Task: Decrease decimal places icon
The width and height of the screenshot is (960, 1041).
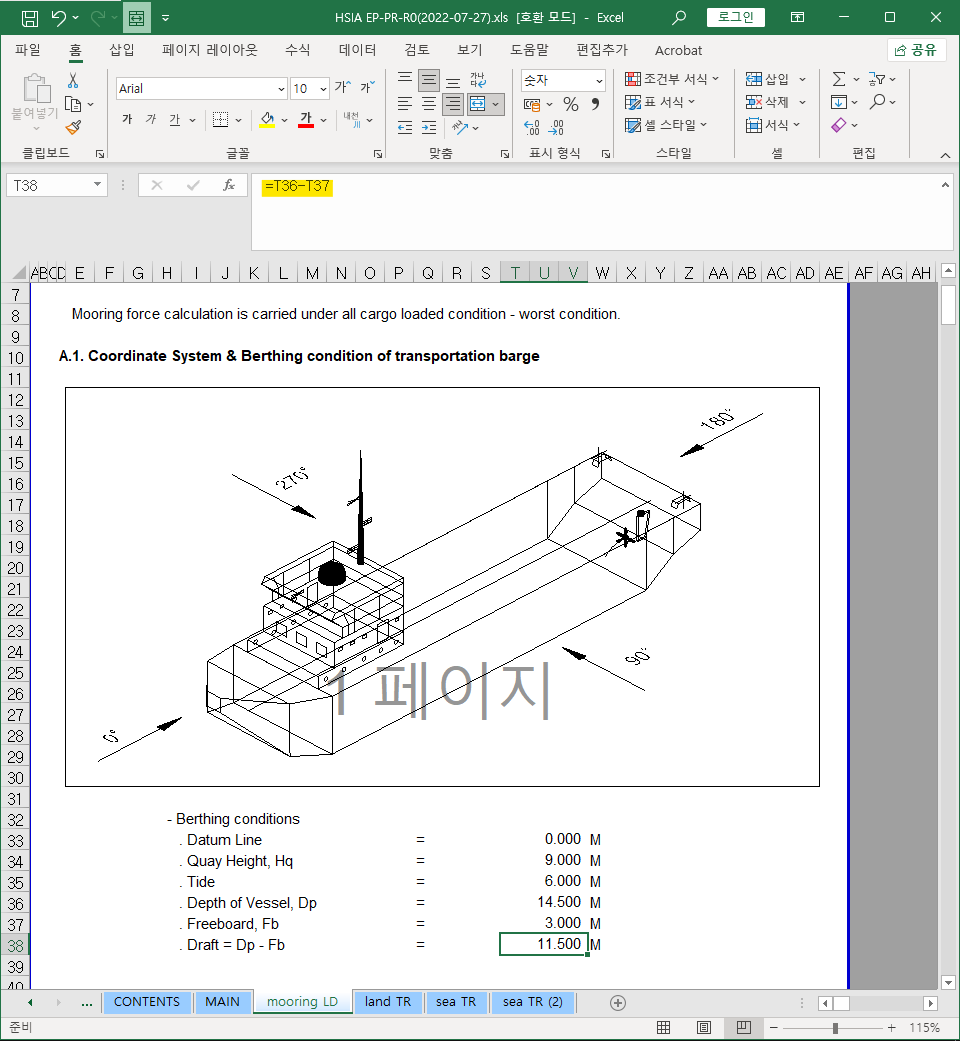Action: (x=556, y=127)
